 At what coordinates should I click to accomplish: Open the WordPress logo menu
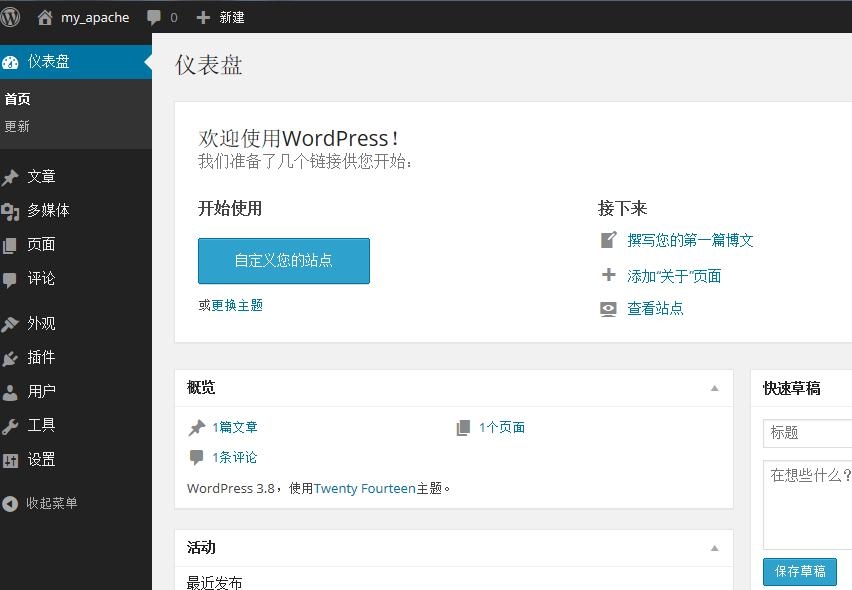[10, 17]
